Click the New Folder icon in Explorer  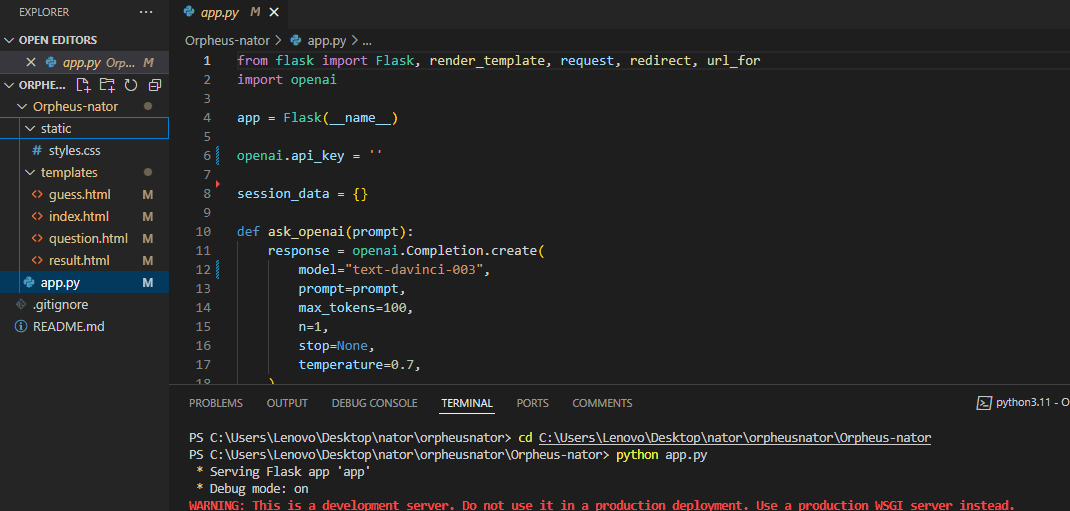tap(107, 85)
